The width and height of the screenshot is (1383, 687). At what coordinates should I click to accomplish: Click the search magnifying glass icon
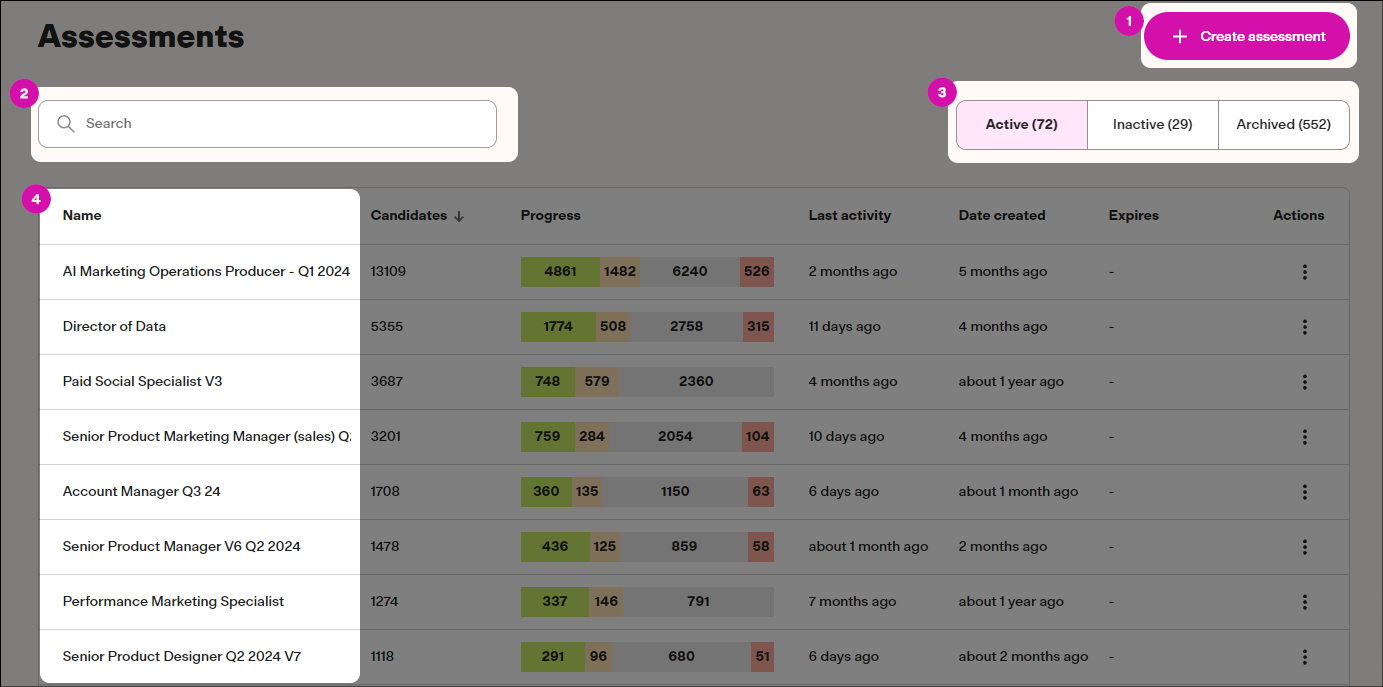click(65, 123)
